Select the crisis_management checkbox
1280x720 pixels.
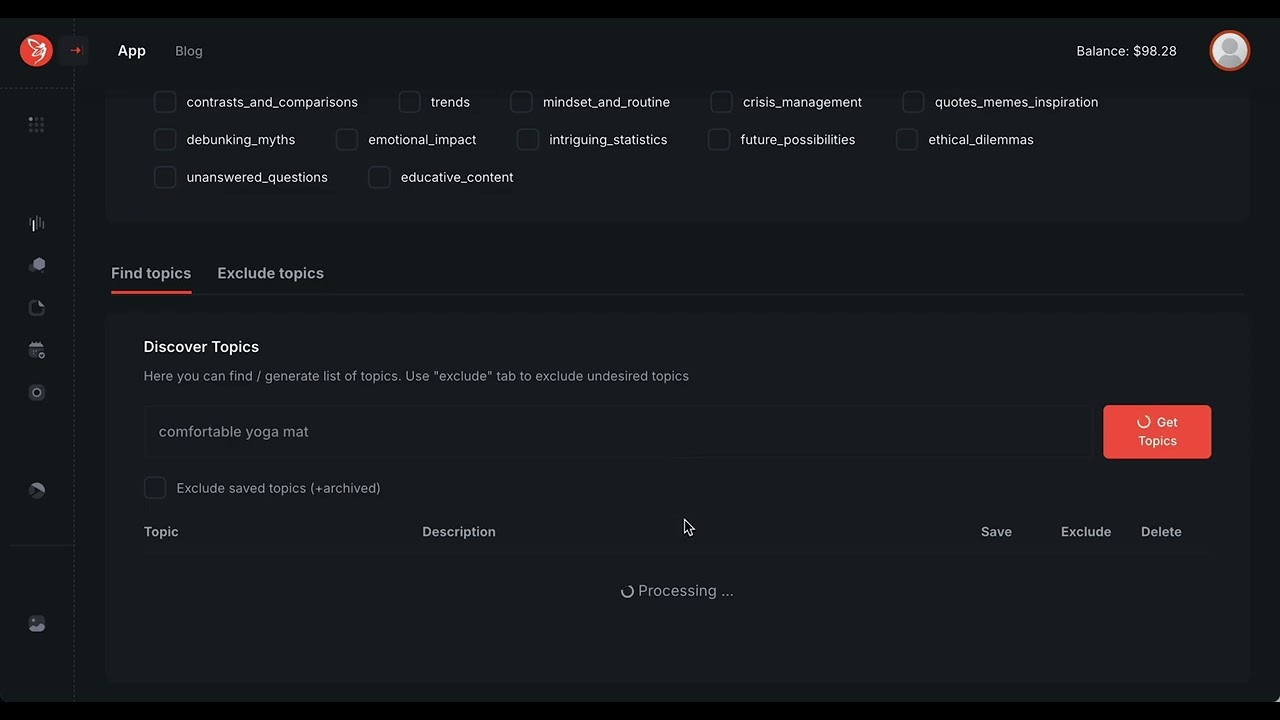pyautogui.click(x=721, y=102)
